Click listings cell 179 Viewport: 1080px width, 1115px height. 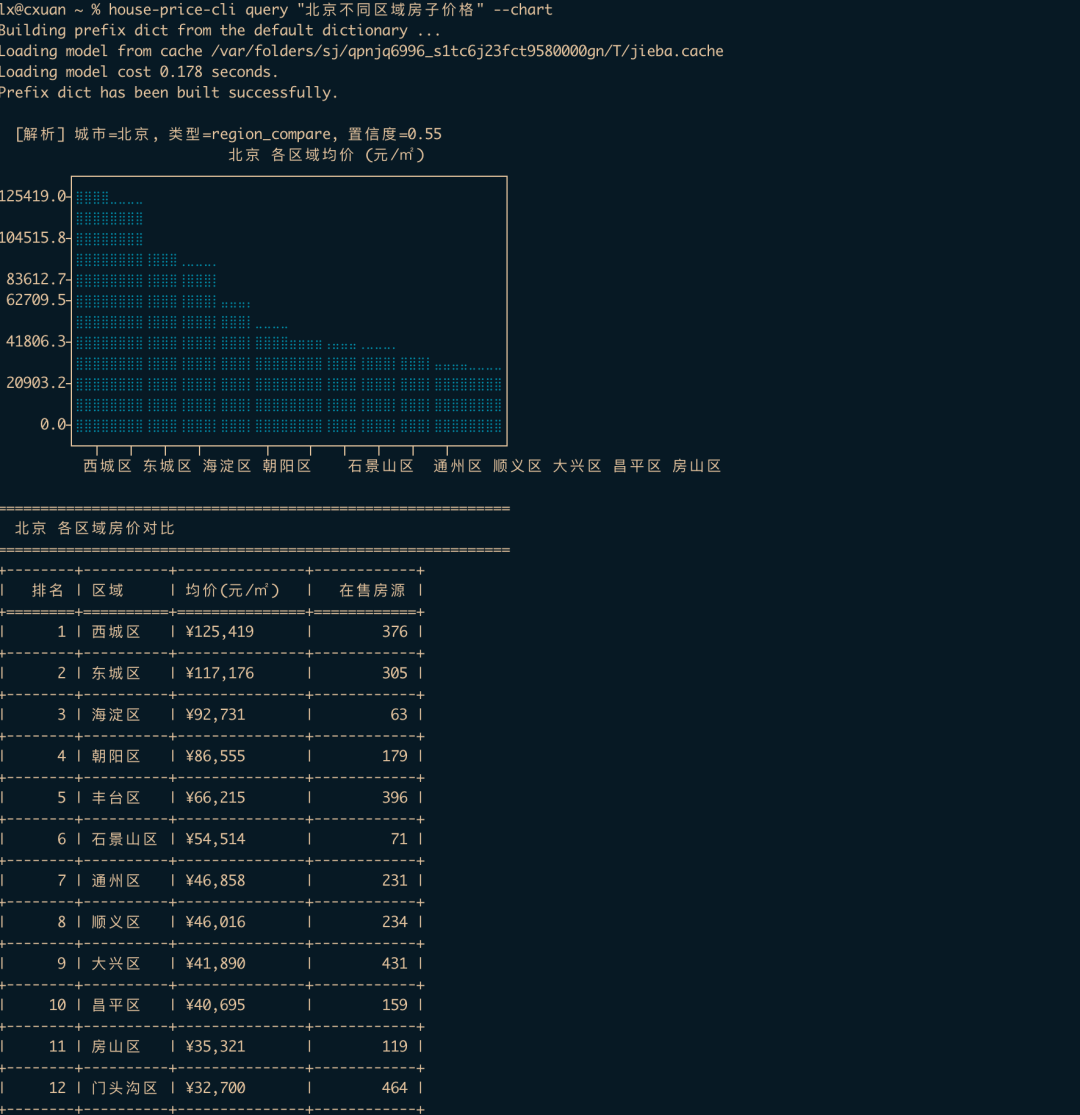pos(395,757)
